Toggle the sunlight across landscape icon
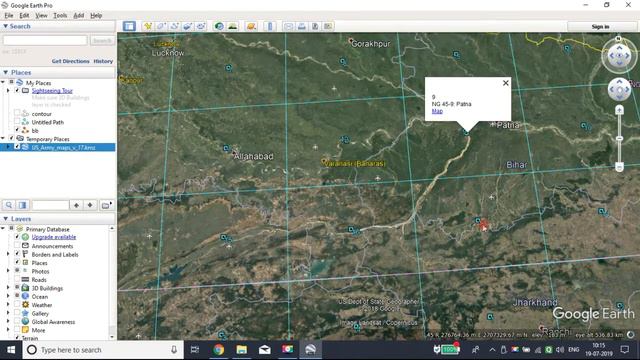This screenshot has height=360, width=640. [233, 26]
